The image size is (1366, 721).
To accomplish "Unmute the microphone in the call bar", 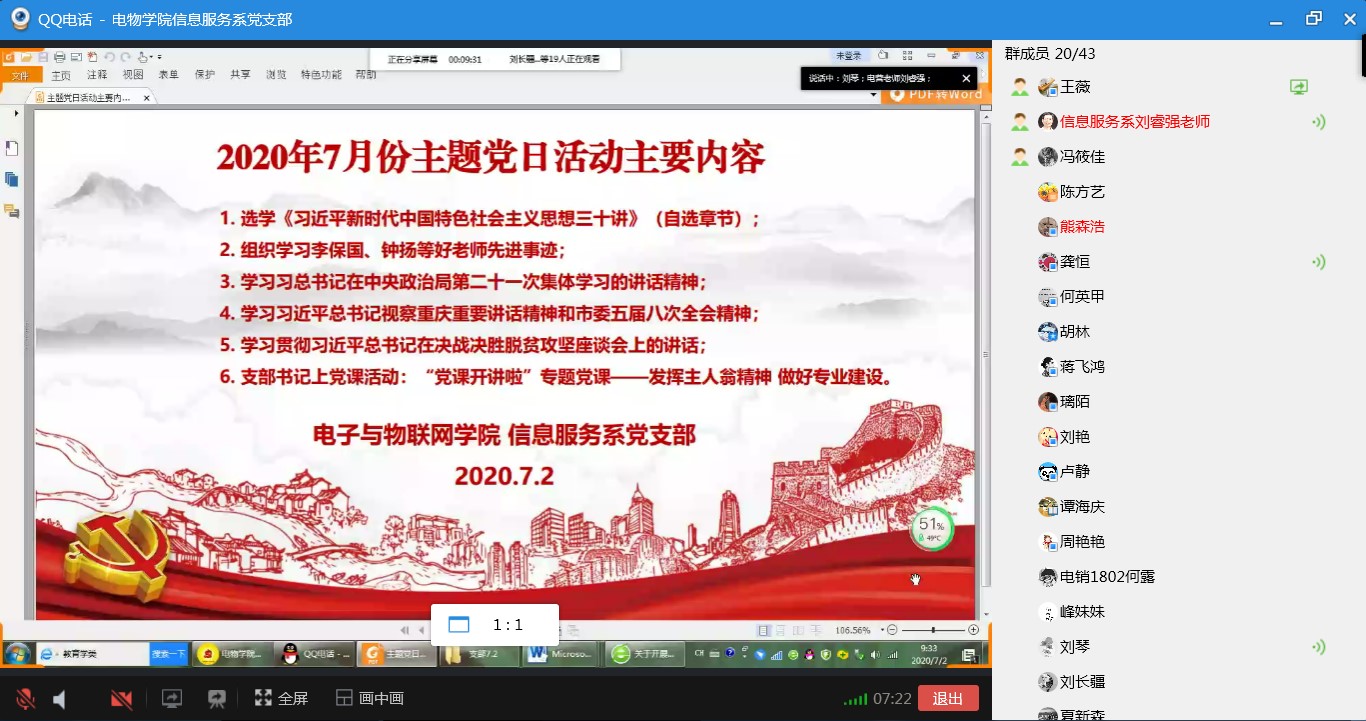I will click(25, 699).
